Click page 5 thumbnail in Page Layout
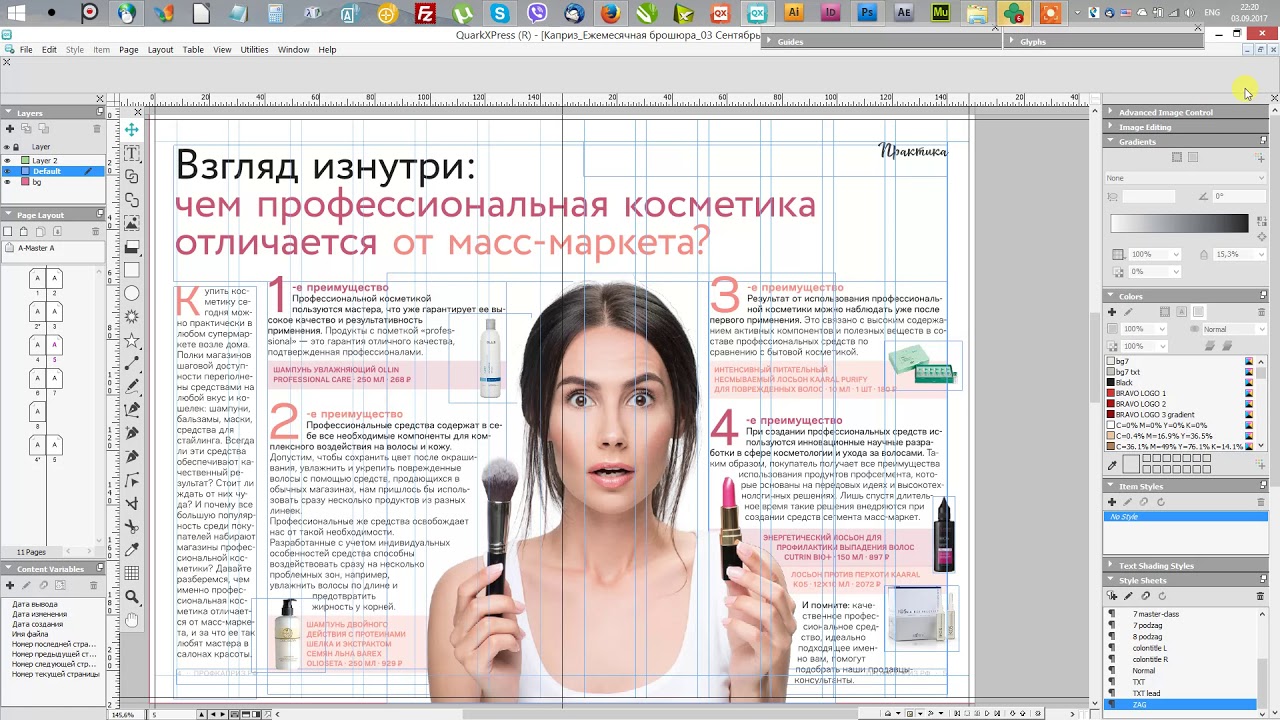 pyautogui.click(x=54, y=345)
